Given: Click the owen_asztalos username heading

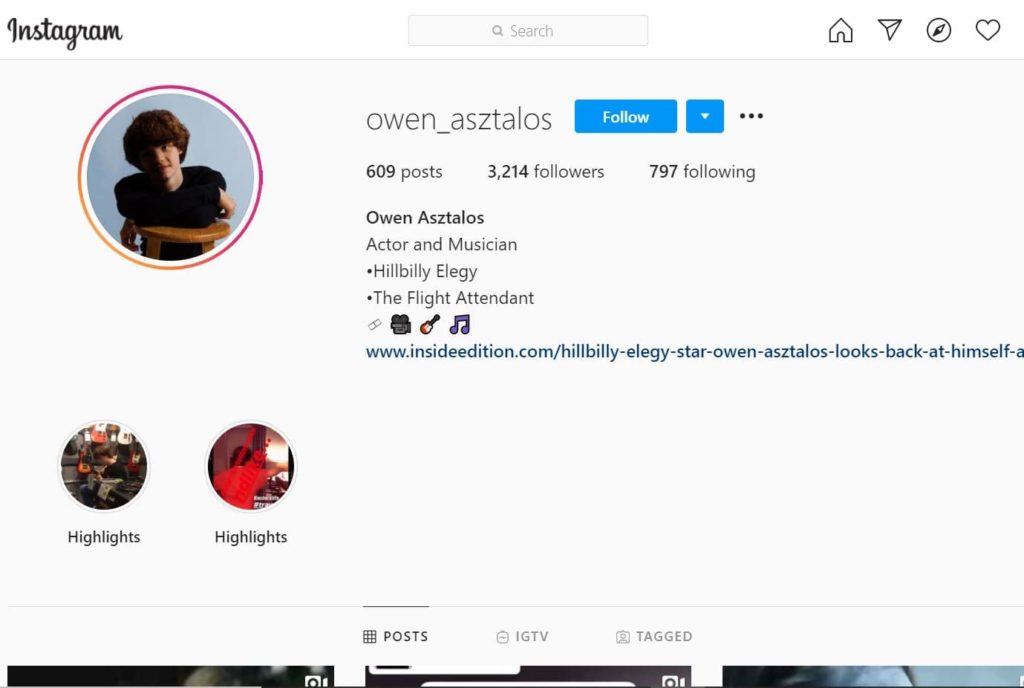Looking at the screenshot, I should coord(458,119).
